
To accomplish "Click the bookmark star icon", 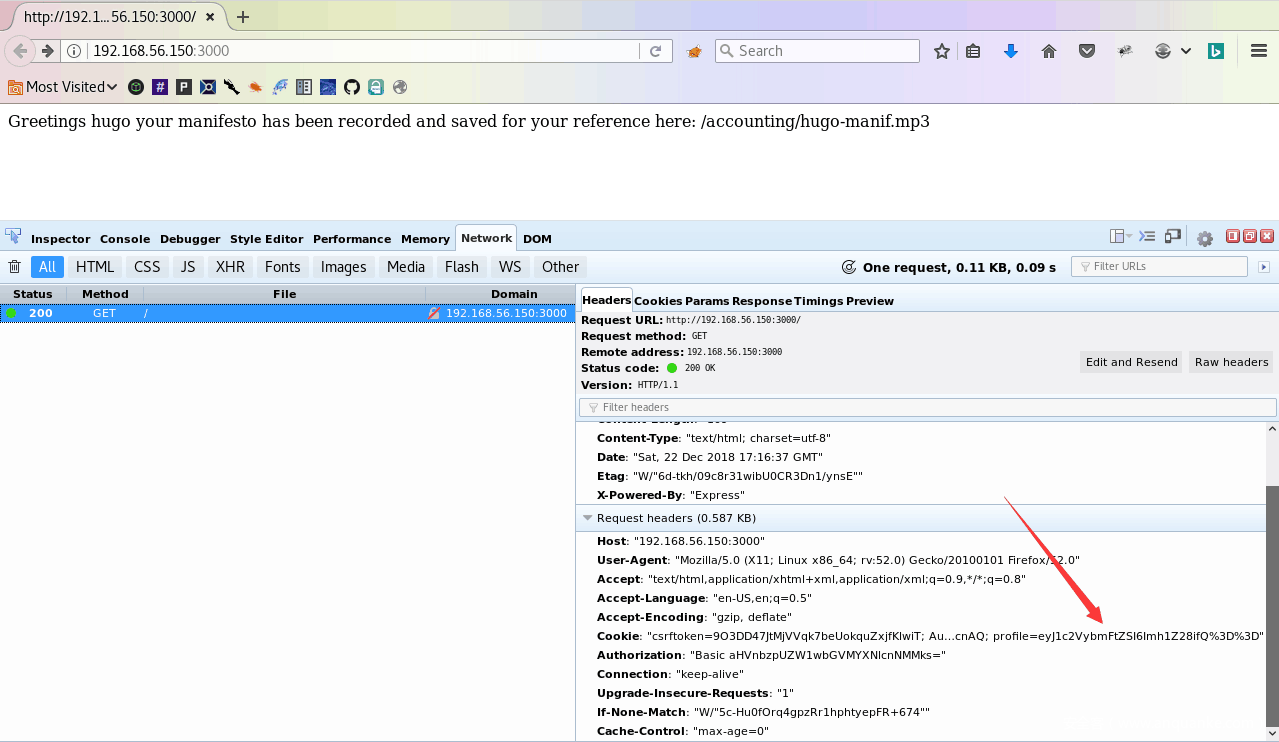I will click(941, 51).
